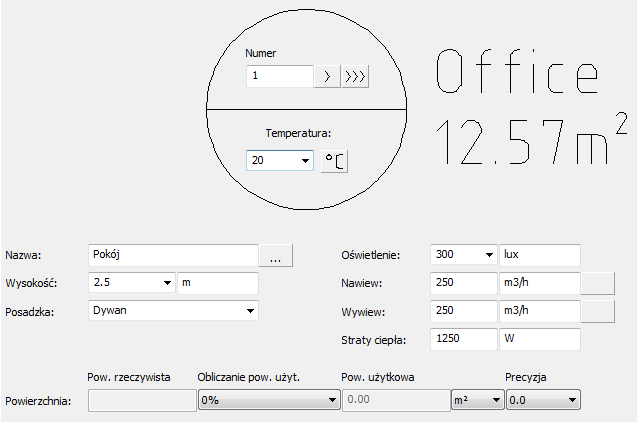The image size is (637, 422).
Task: Click the Temperatura: label
Action: [299, 133]
